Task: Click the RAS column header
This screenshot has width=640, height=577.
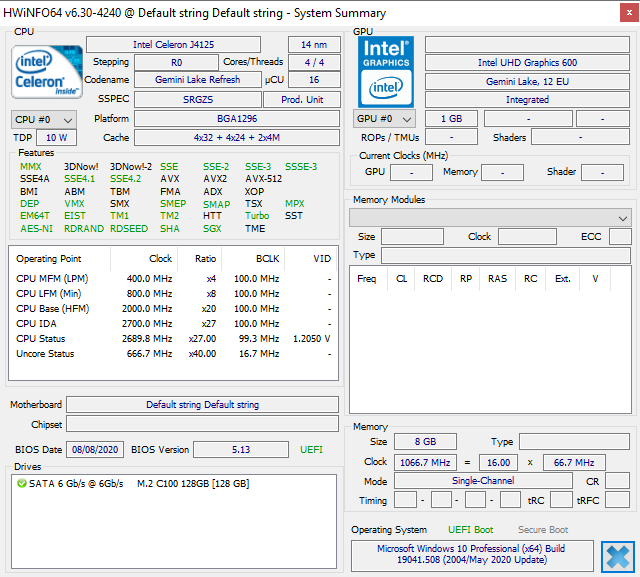Action: [497, 279]
